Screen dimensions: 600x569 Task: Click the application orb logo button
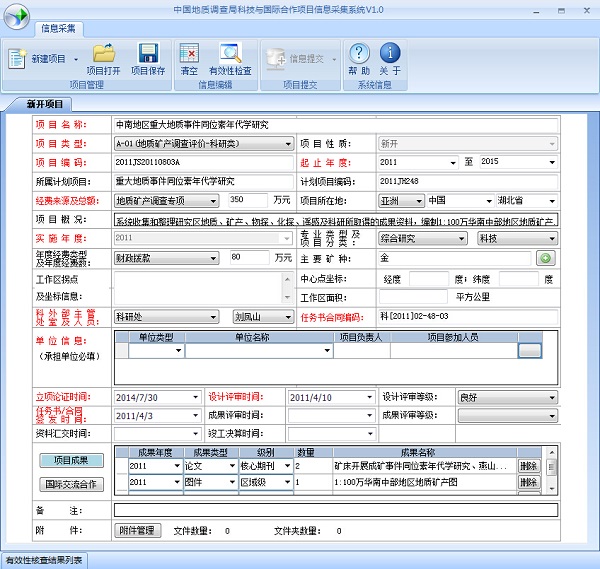(x=16, y=16)
